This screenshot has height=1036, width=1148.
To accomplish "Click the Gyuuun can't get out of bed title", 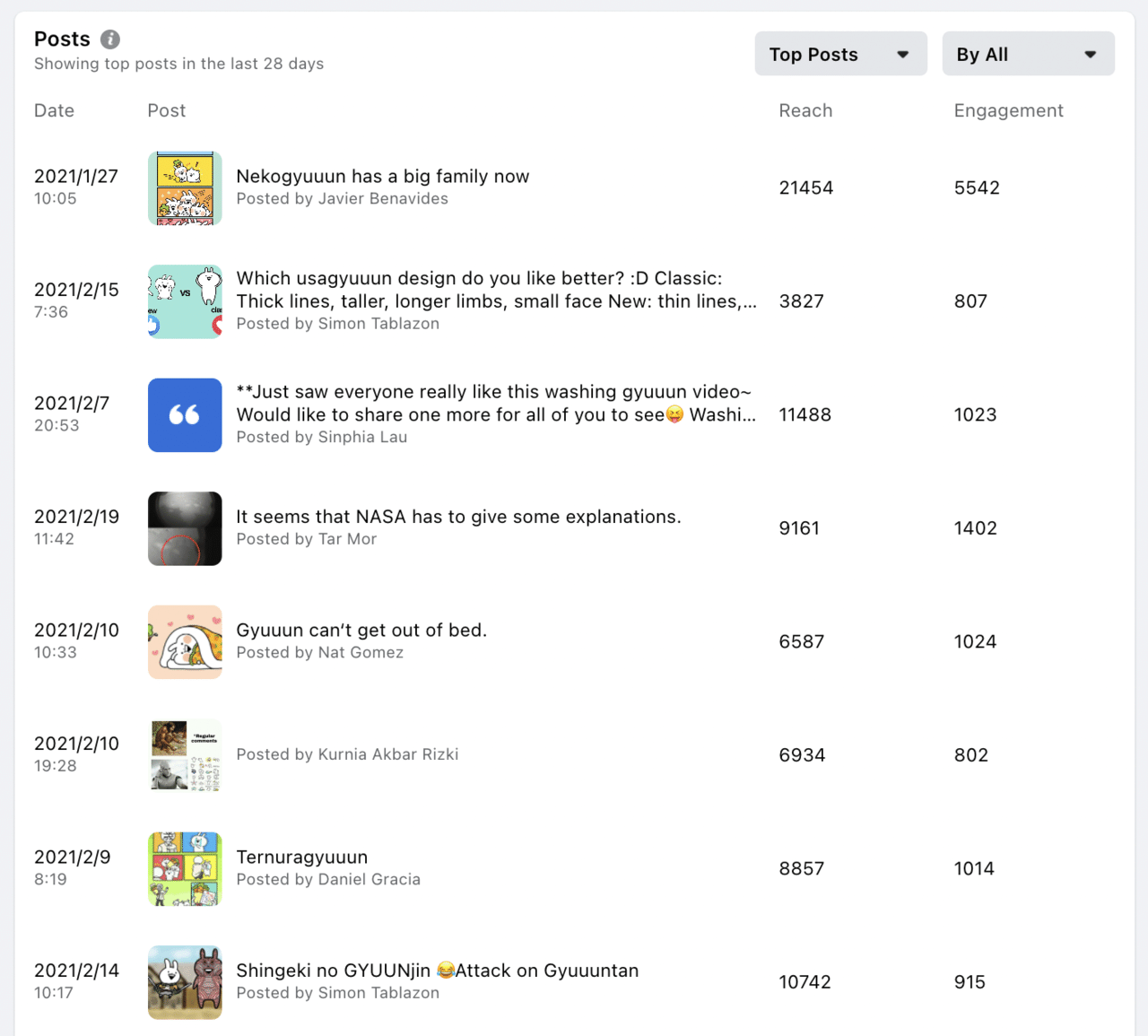I will (361, 631).
